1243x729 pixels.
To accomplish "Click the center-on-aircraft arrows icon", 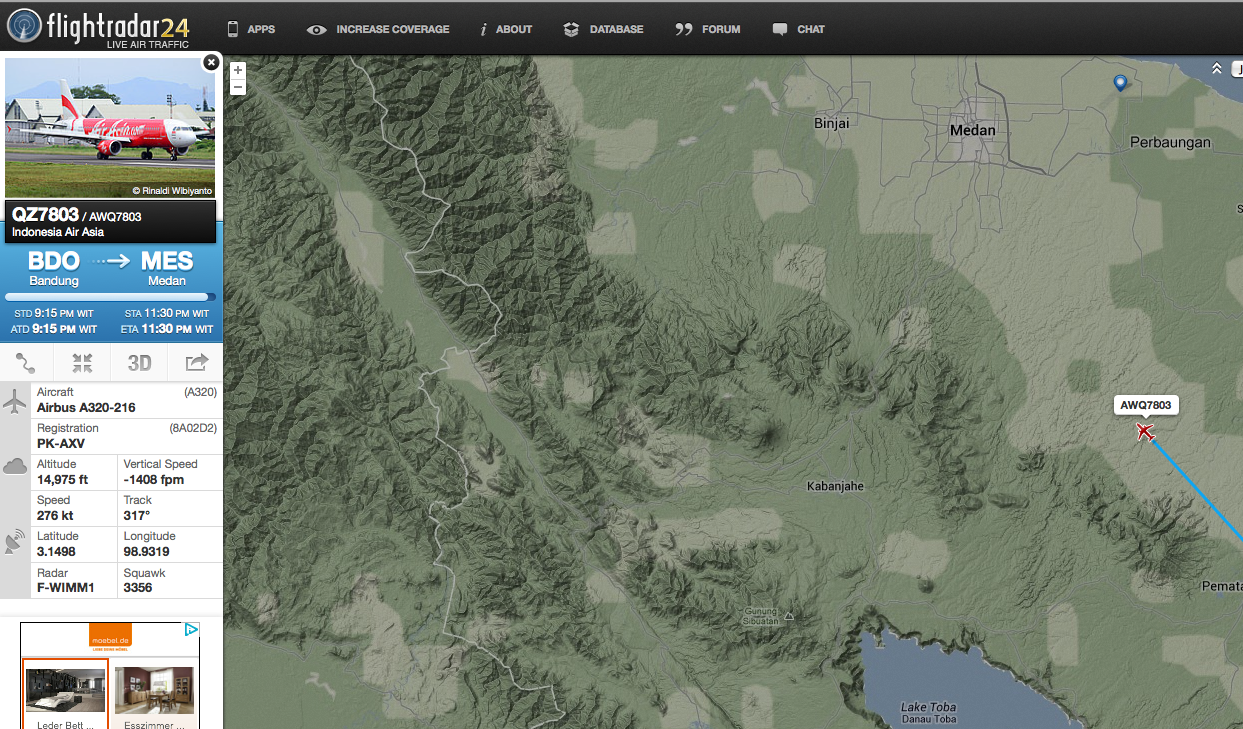I will point(83,362).
